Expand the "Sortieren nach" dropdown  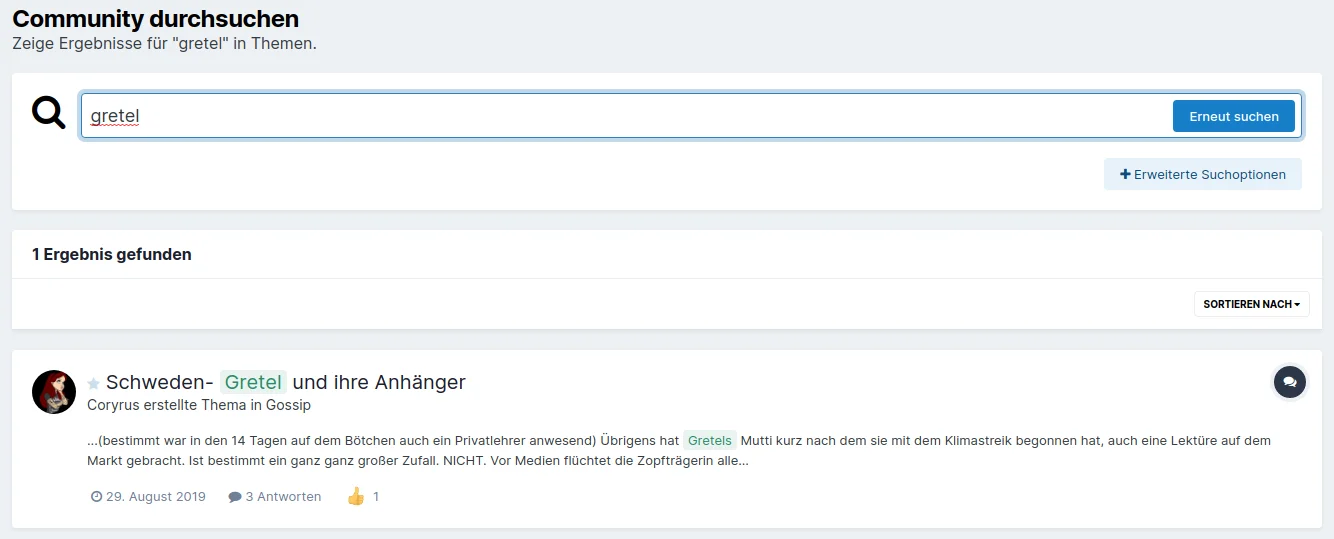[x=1250, y=304]
